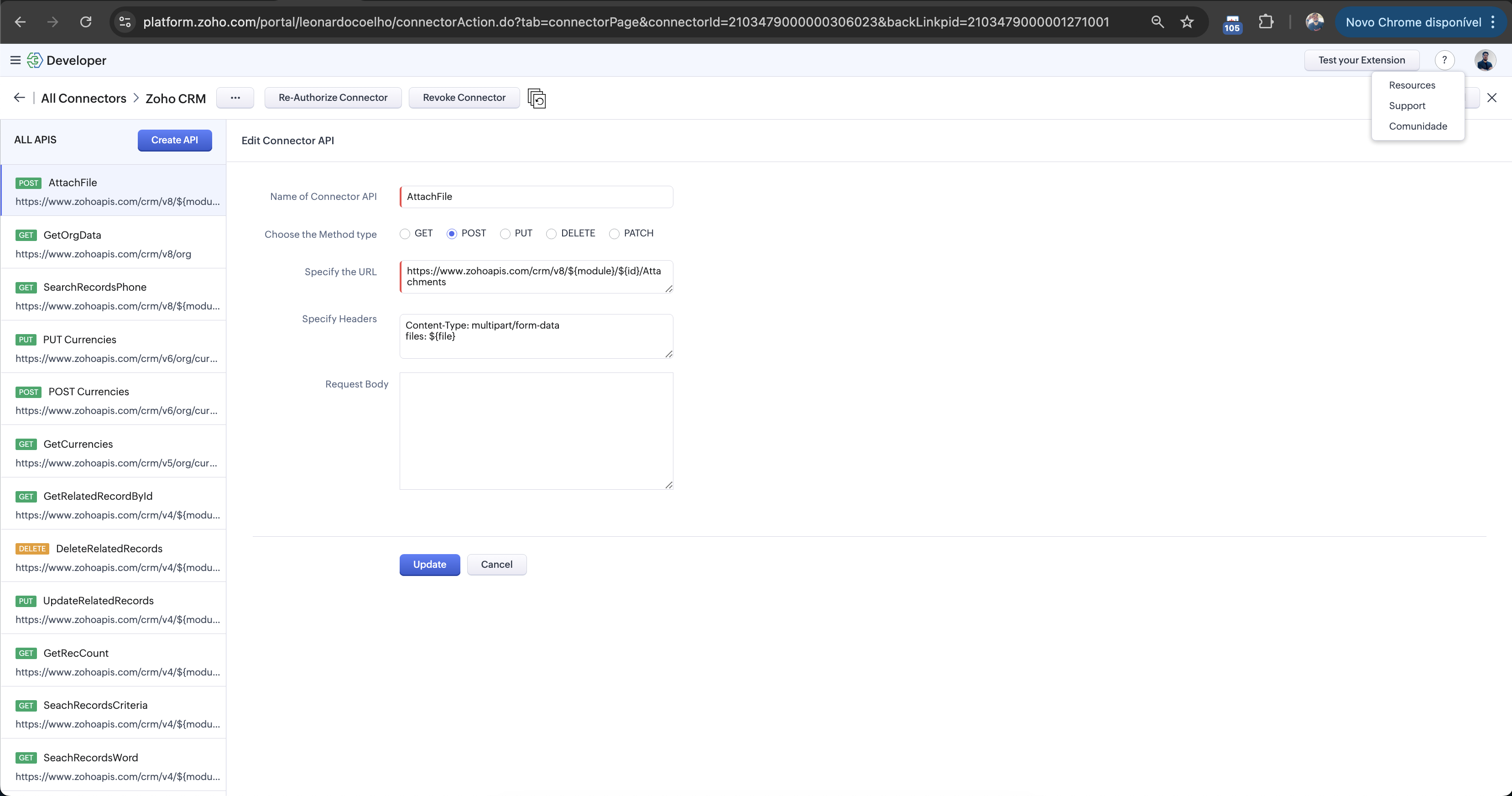Select the PATCH method radio button

coord(614,234)
